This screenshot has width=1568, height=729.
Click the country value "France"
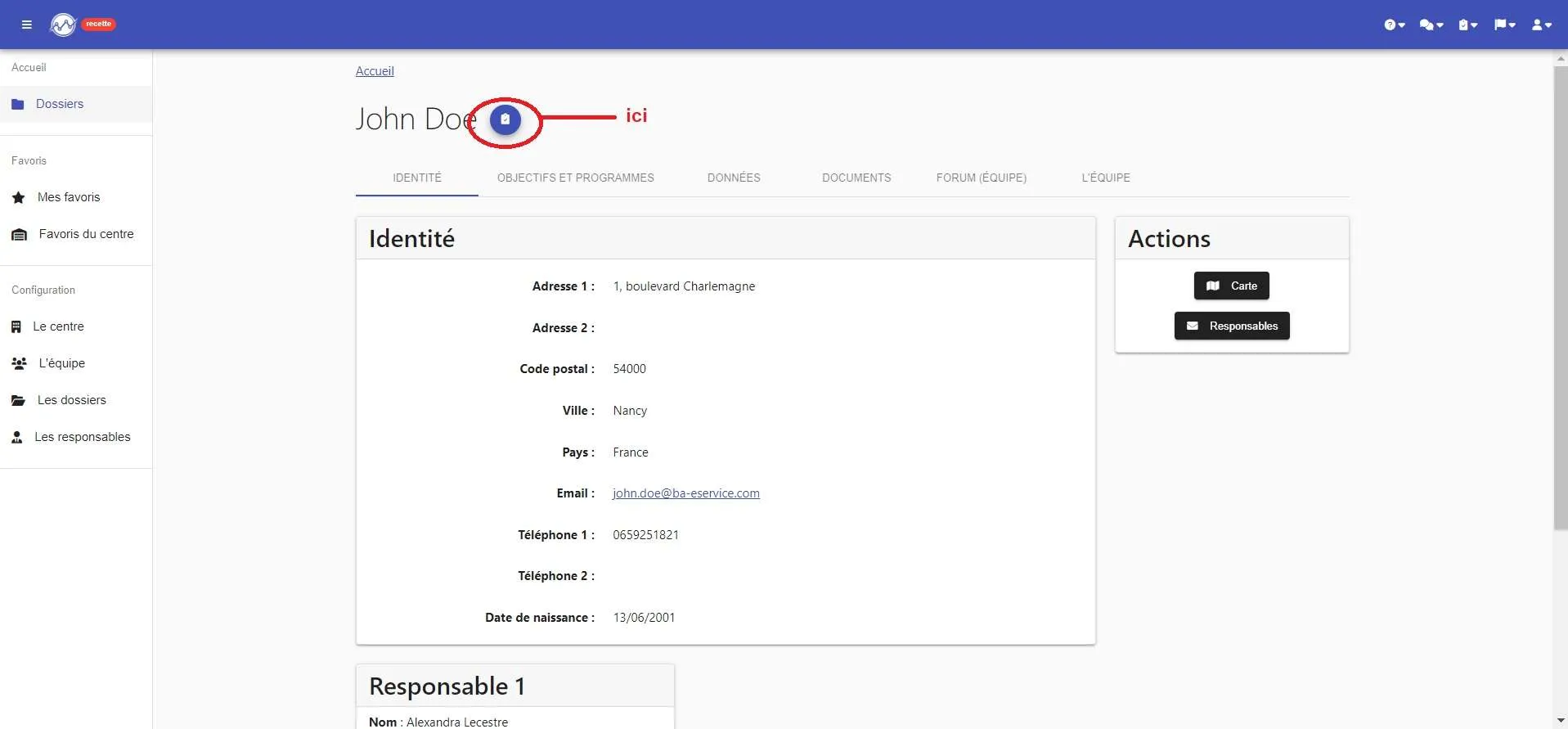click(631, 452)
